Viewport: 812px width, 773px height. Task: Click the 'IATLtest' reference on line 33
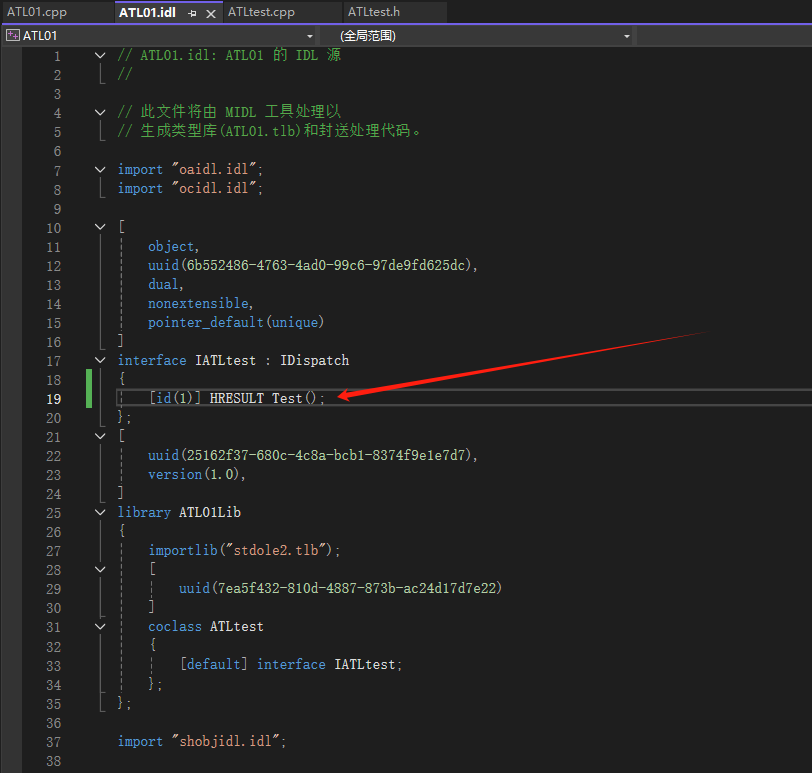tap(365, 664)
